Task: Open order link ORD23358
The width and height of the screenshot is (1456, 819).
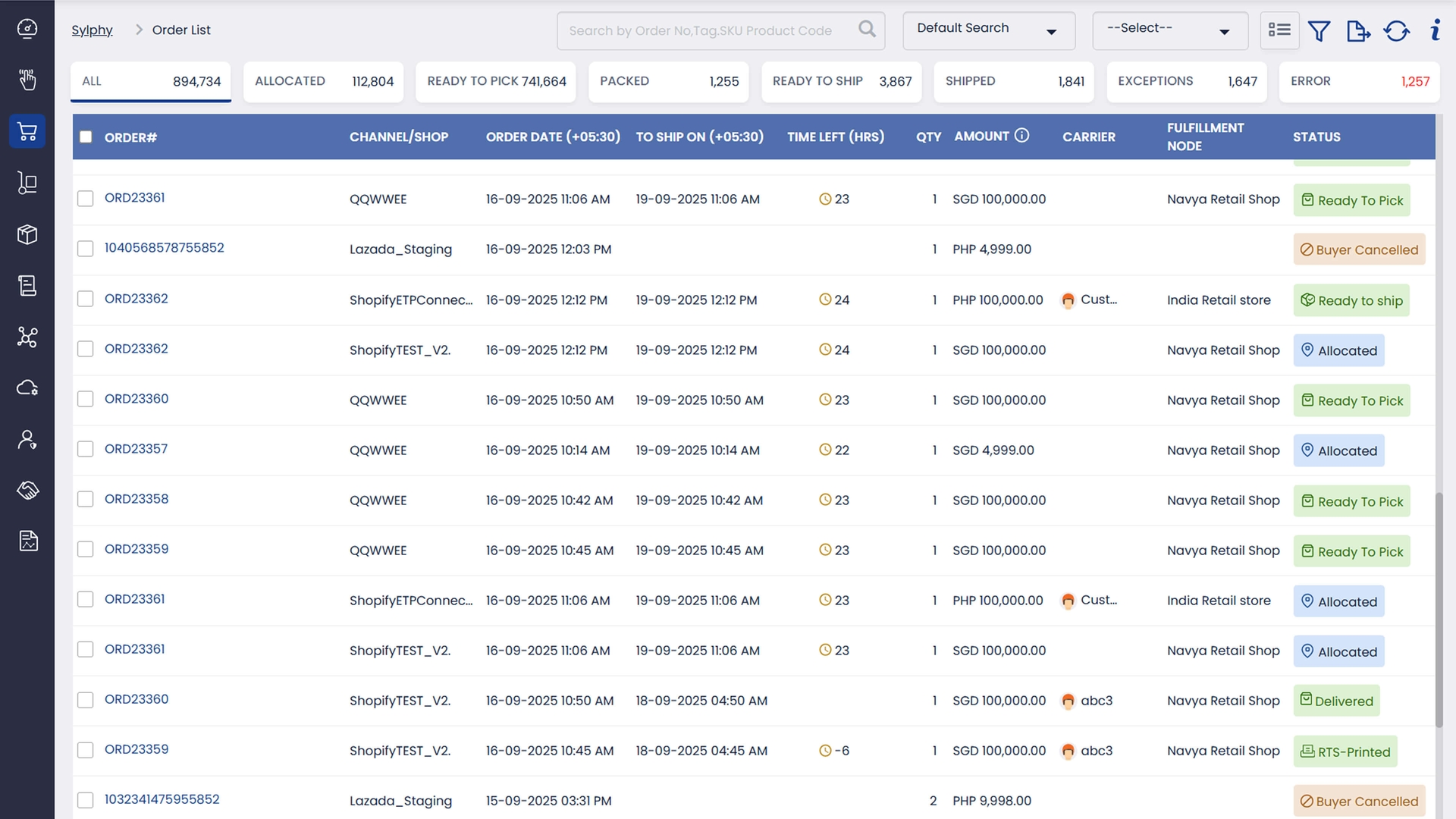Action: point(136,499)
